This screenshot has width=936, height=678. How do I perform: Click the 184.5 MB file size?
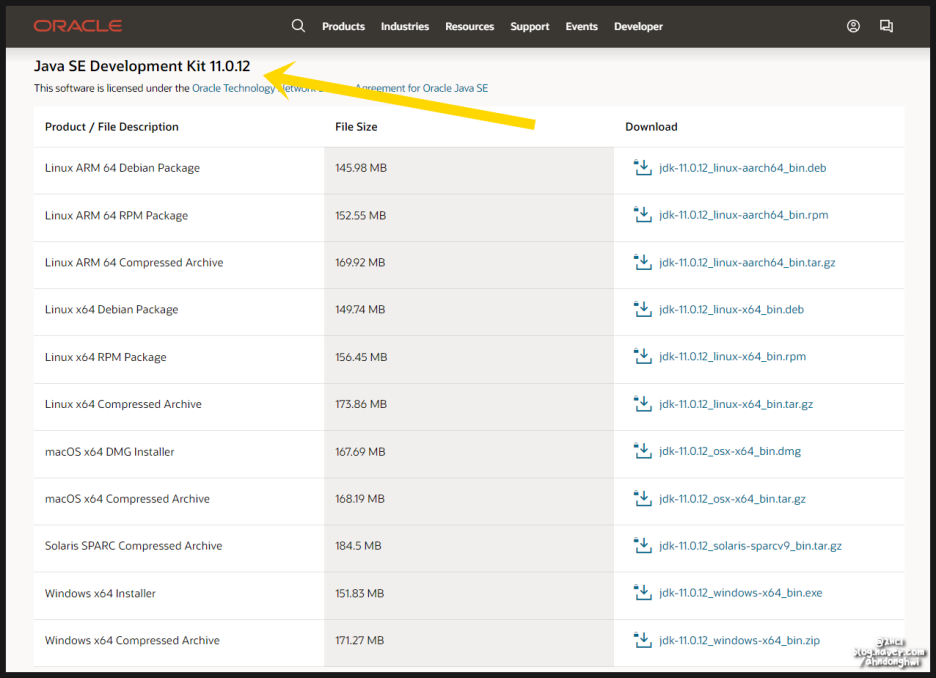click(358, 546)
